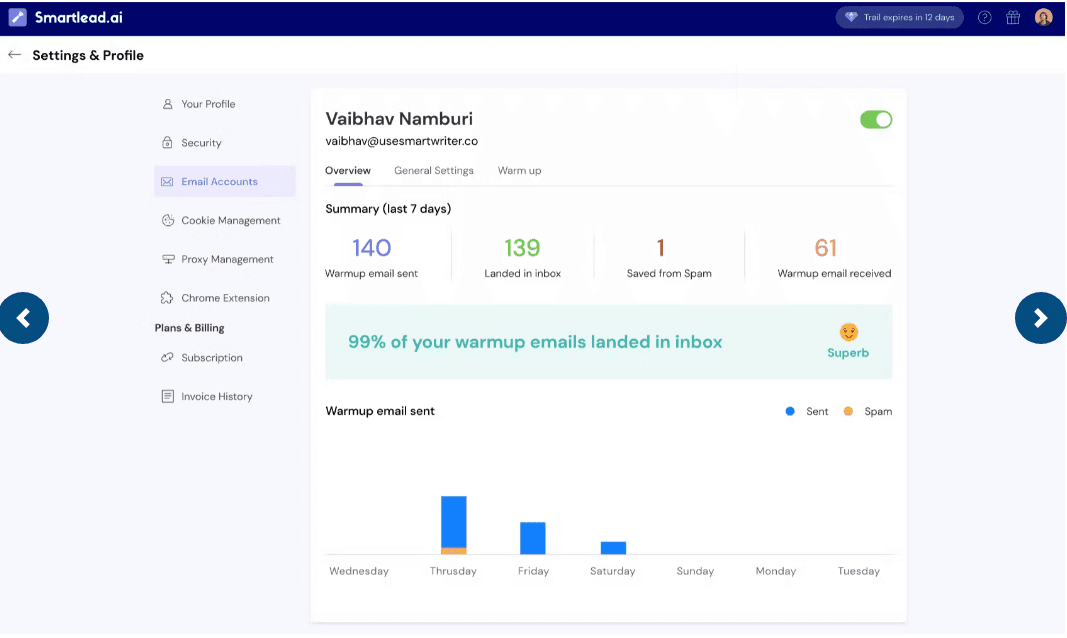
Task: Click the gift icon in the header
Action: [x=1013, y=17]
